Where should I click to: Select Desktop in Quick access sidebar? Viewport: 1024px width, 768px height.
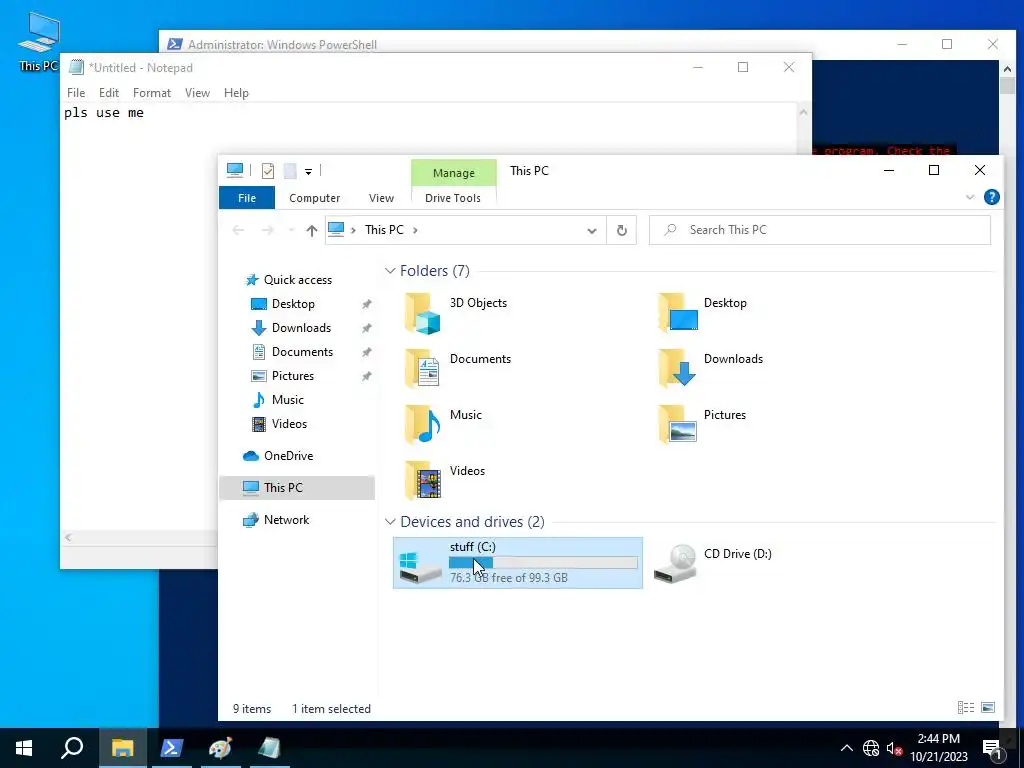tap(293, 304)
